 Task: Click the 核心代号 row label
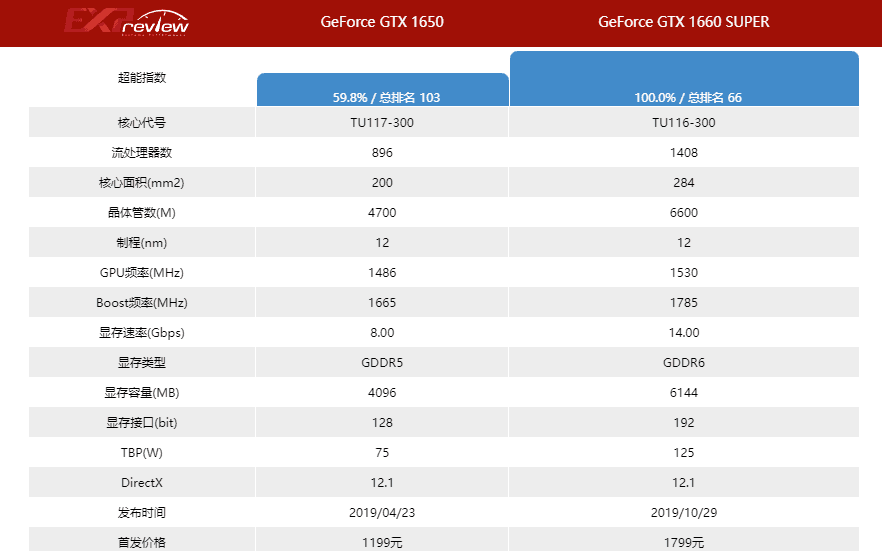coord(142,123)
